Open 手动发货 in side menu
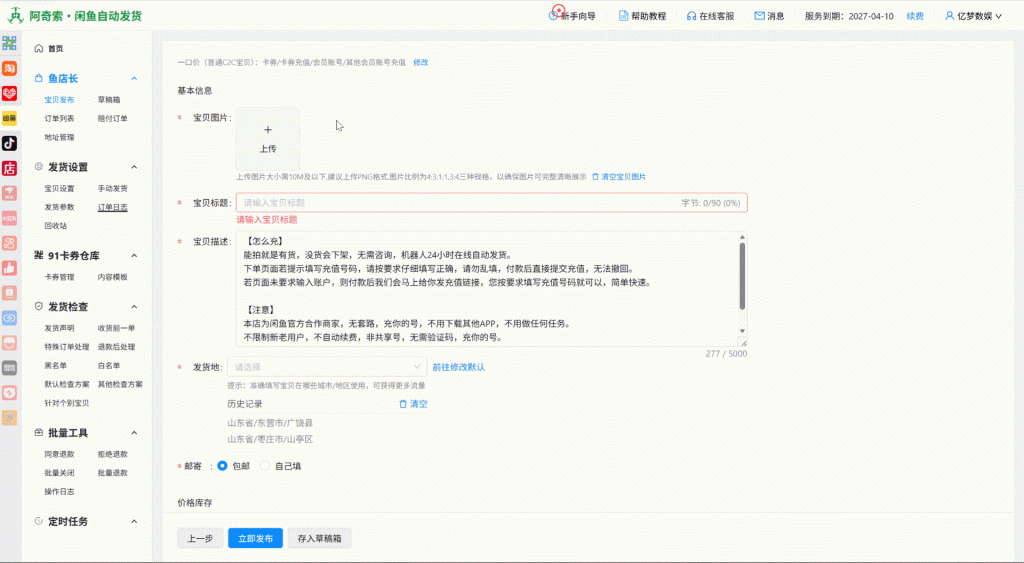 (x=112, y=189)
